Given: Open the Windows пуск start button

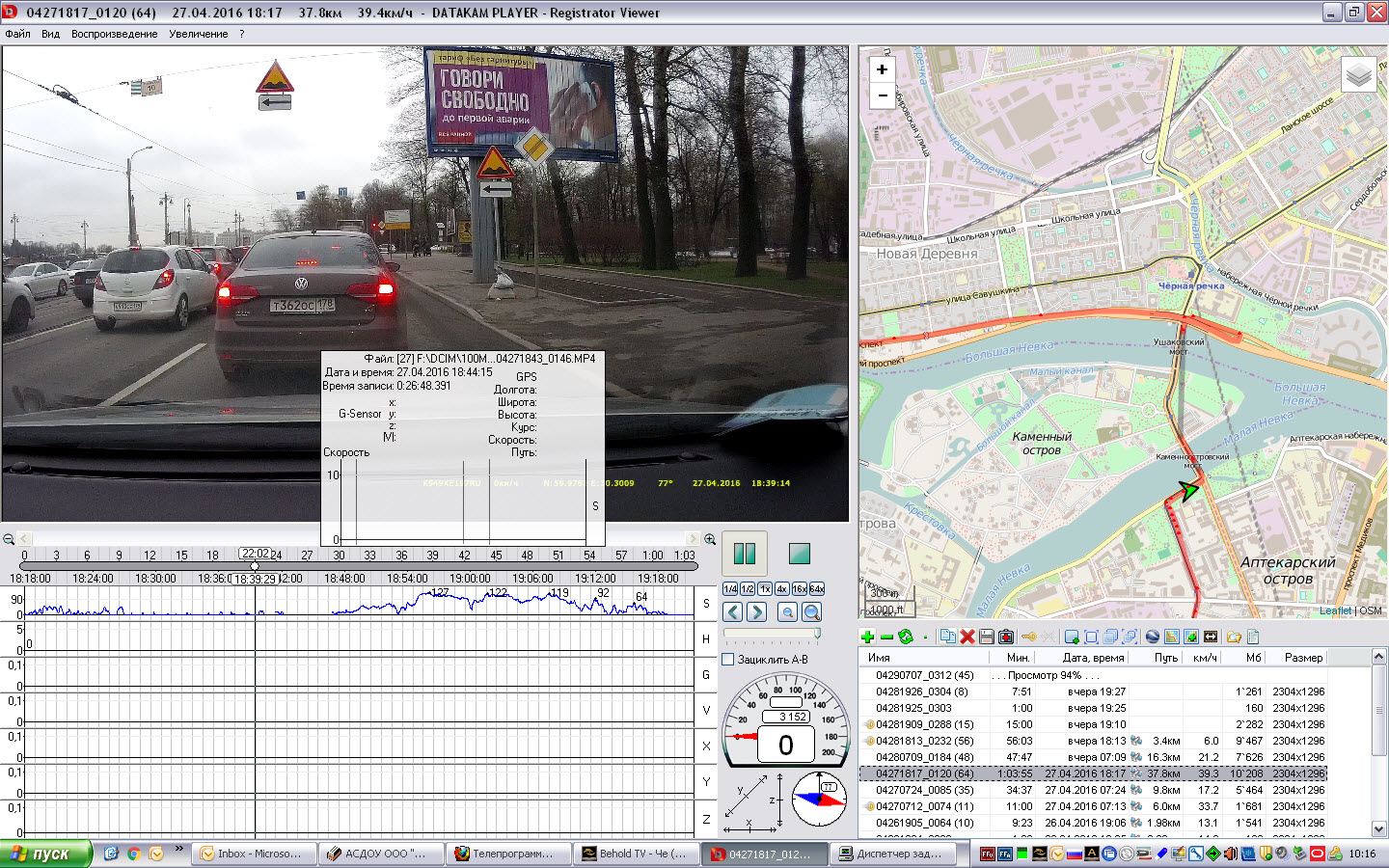Looking at the screenshot, I should coord(44,854).
